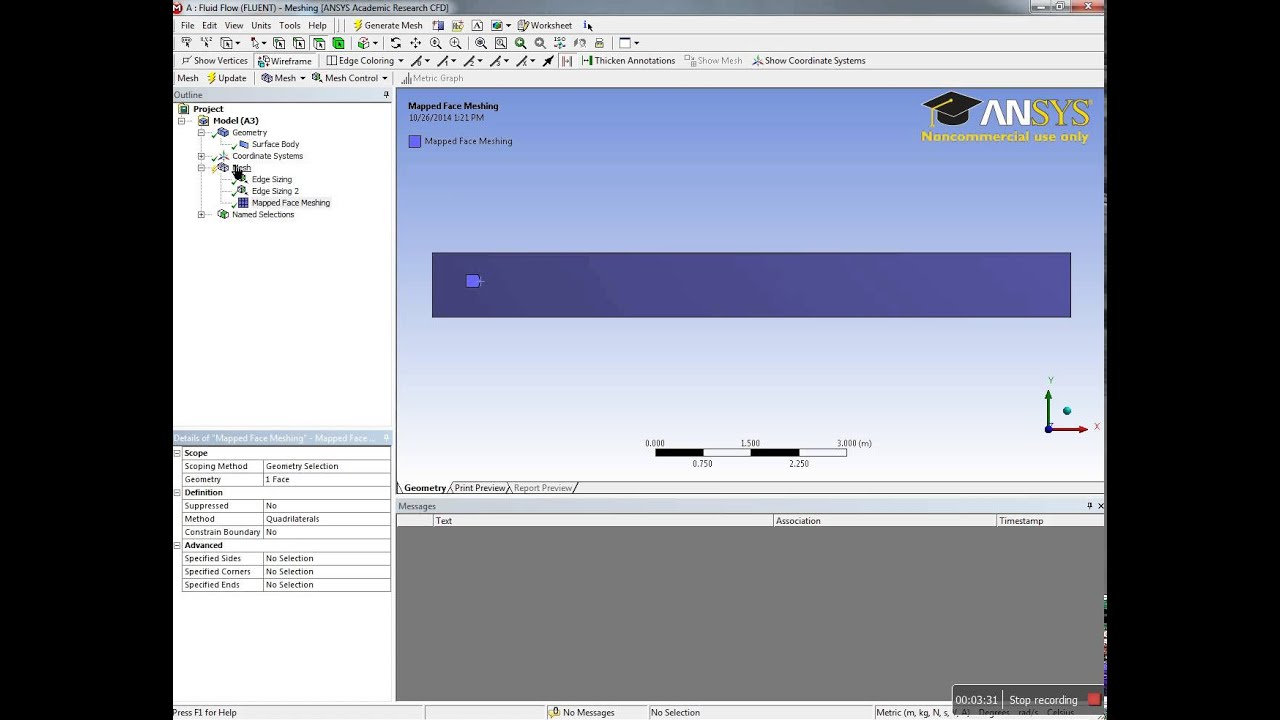The height and width of the screenshot is (720, 1280).
Task: Click the Box Zoom tool
Action: coord(456,43)
